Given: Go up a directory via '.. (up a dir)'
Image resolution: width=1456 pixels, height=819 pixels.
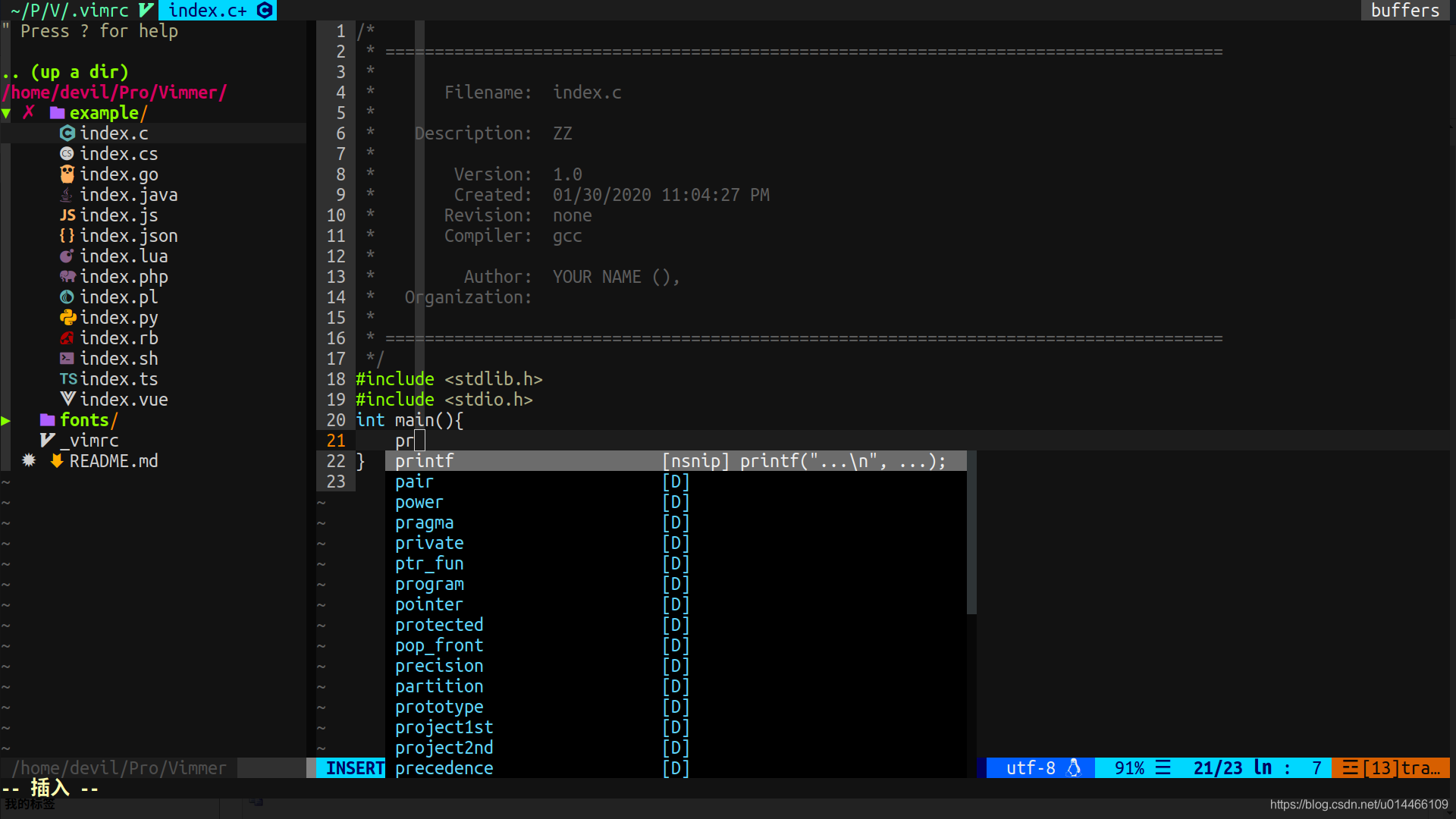Looking at the screenshot, I should (x=65, y=72).
